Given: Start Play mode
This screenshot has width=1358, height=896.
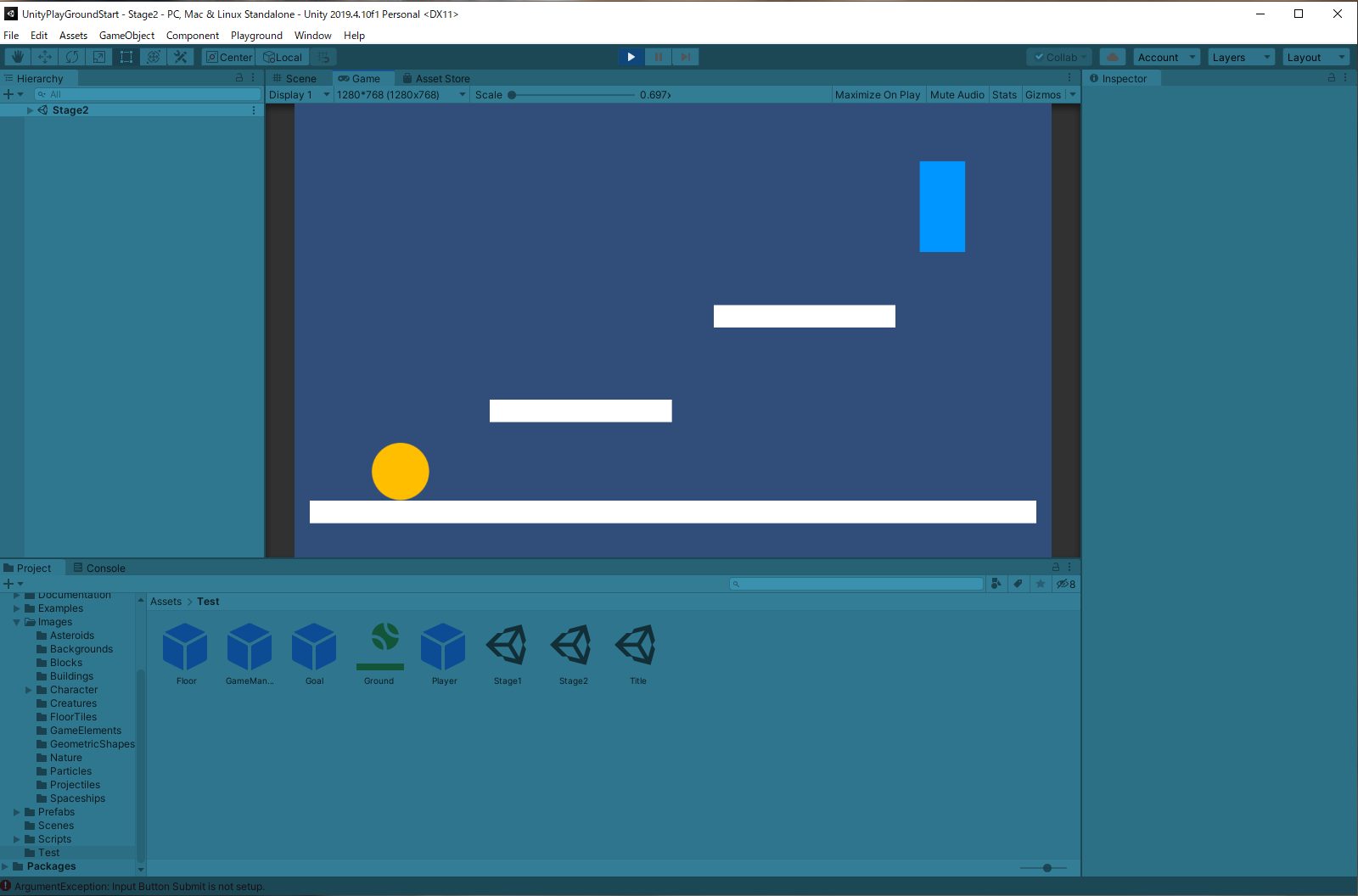Looking at the screenshot, I should [631, 57].
